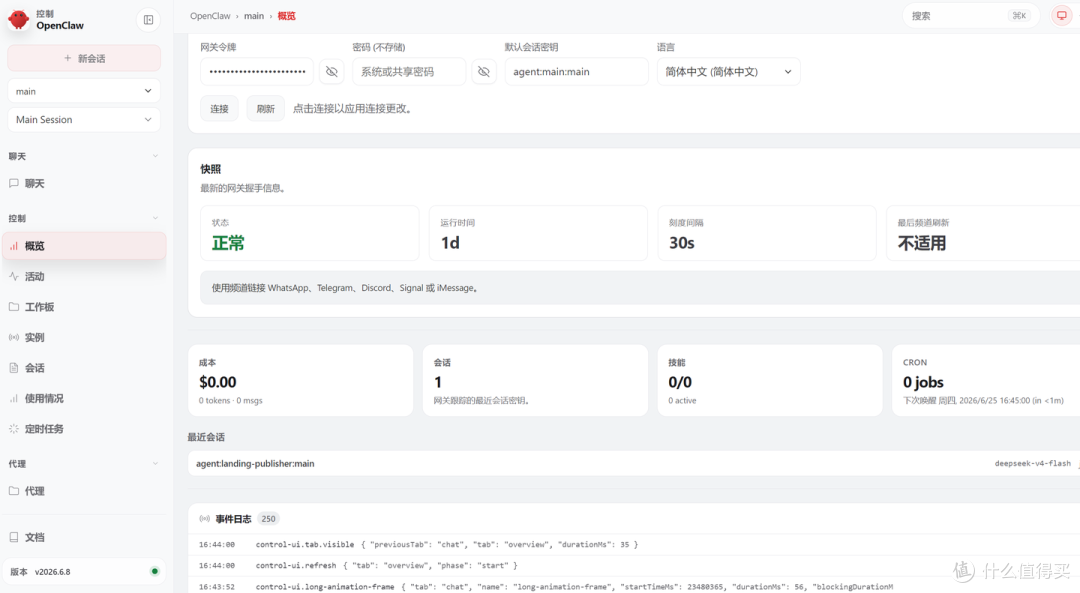Toggle gateway token visibility eye icon
This screenshot has height=593, width=1080.
331,72
